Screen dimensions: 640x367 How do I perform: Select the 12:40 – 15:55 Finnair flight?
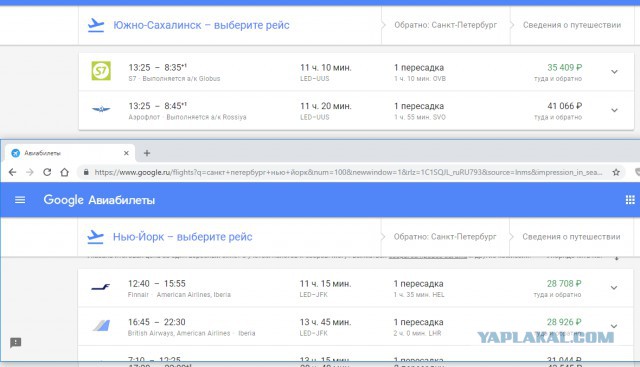pyautogui.click(x=355, y=288)
